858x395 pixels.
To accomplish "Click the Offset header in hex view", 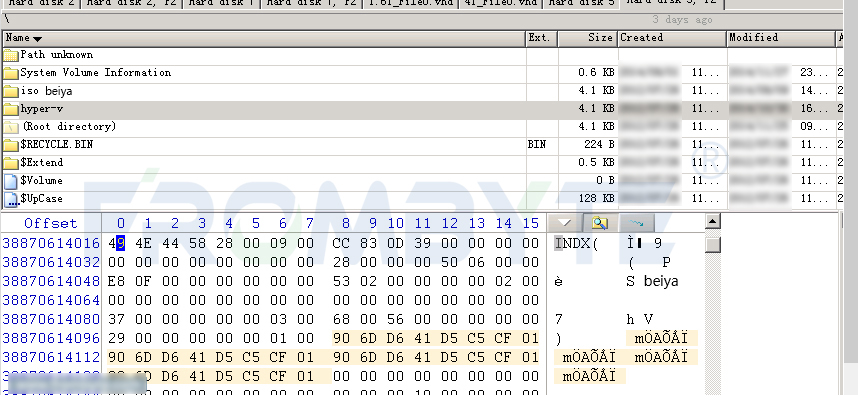I will [51, 223].
